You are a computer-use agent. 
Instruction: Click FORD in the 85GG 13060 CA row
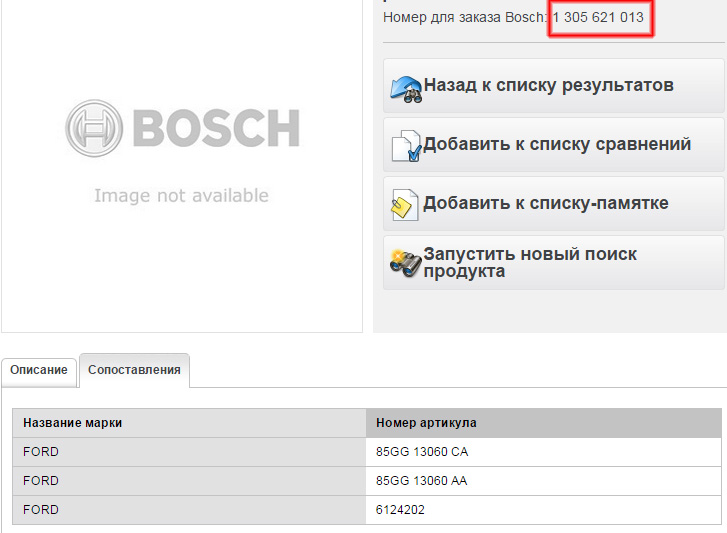[41, 452]
